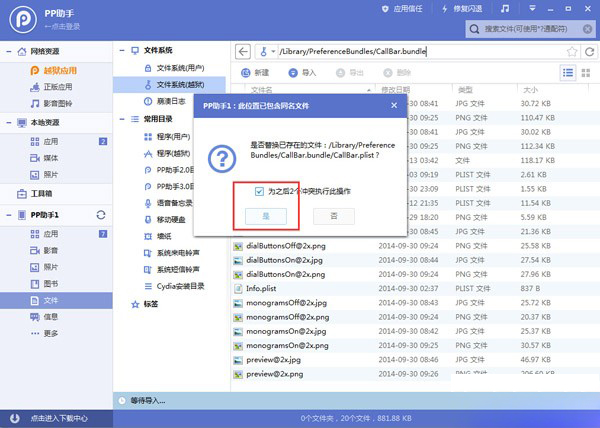
Task: Open 标签 star item
Action: (x=145, y=304)
